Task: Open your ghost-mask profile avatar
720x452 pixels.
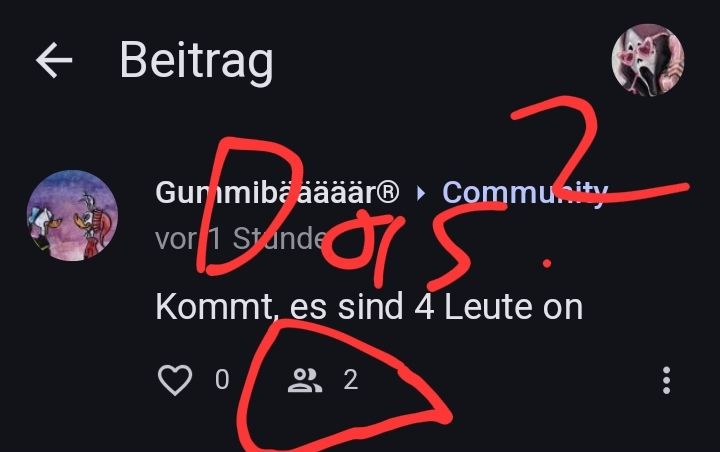Action: [x=648, y=60]
